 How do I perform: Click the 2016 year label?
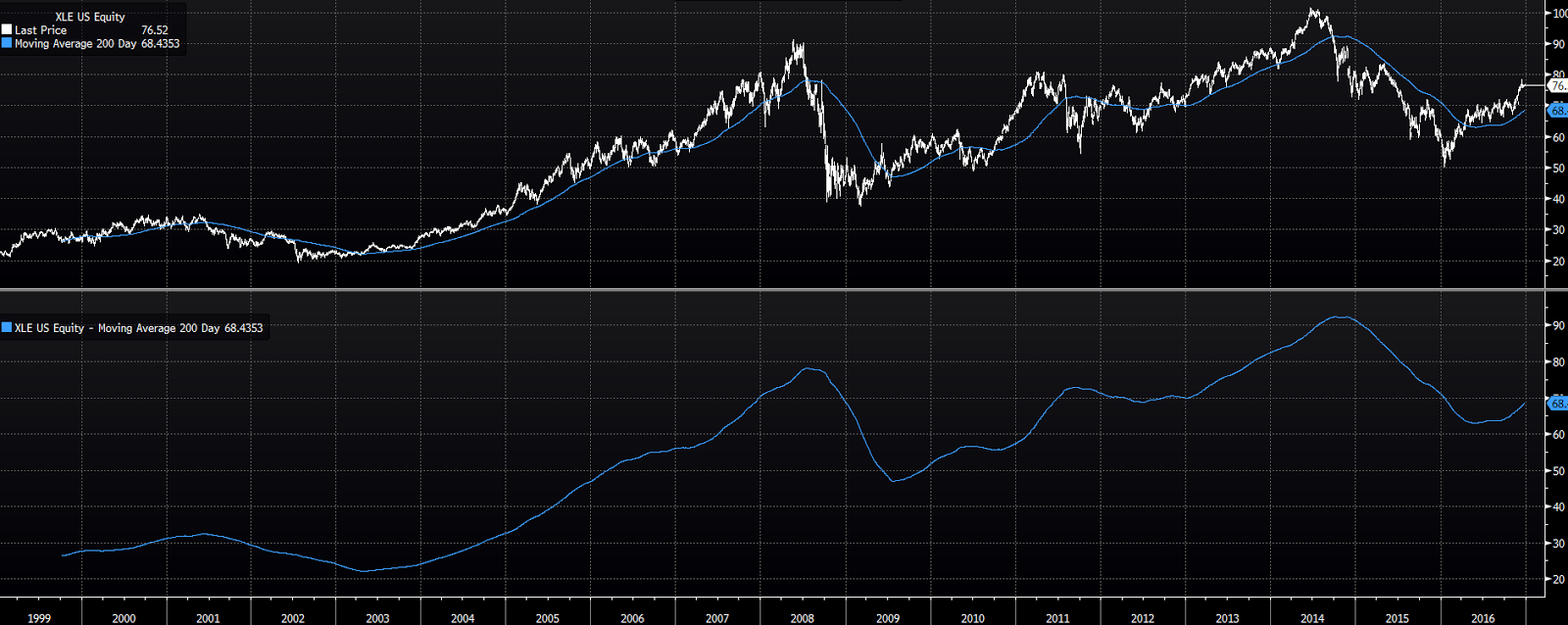[x=1483, y=618]
